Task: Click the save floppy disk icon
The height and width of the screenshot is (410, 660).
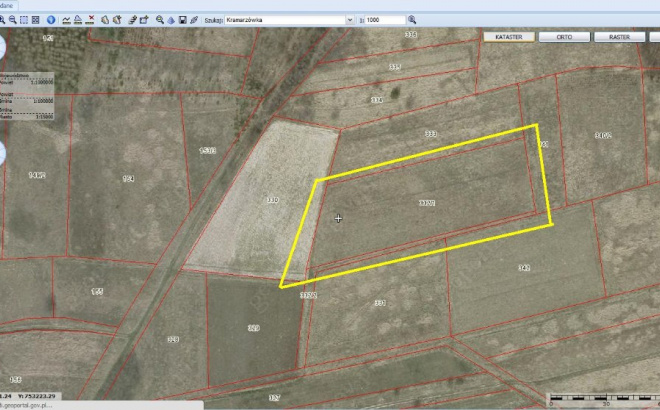Action: coord(183,20)
